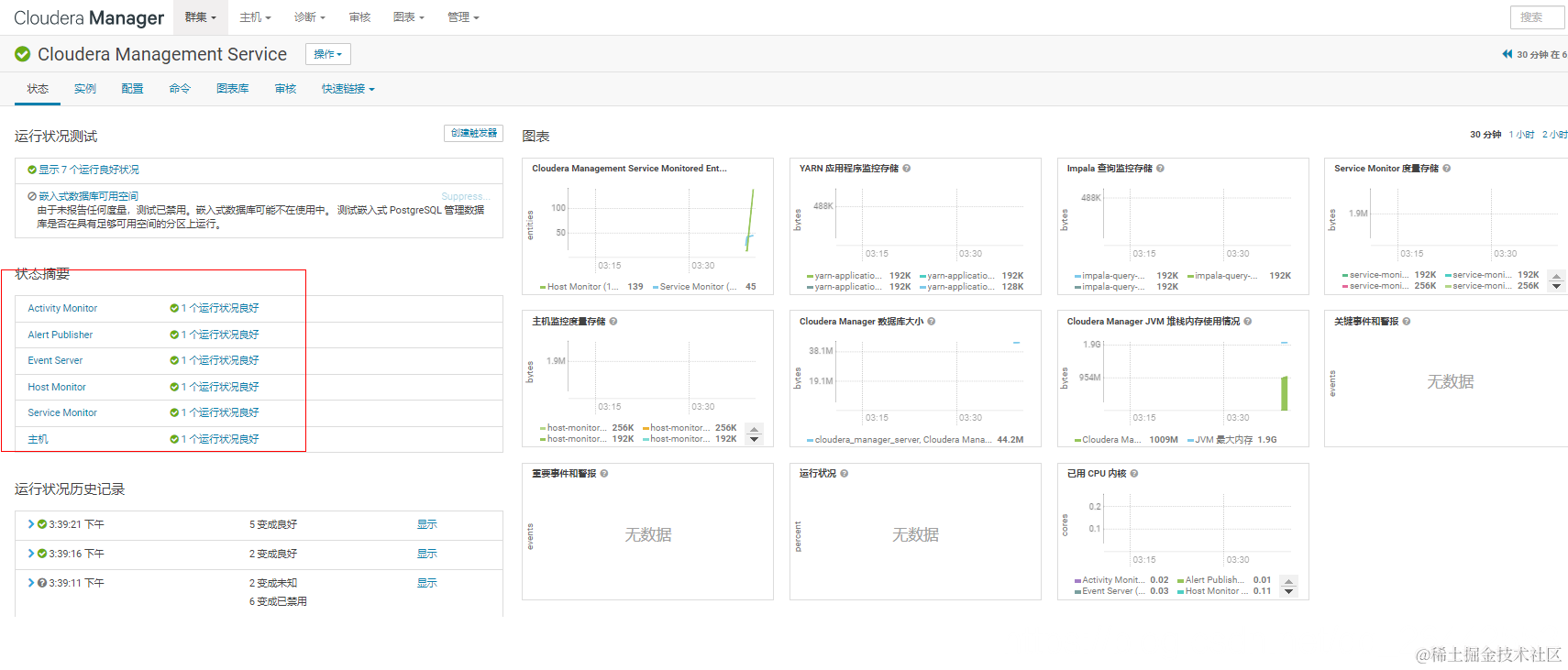Open the 诊断 dropdown menu

tap(310, 17)
